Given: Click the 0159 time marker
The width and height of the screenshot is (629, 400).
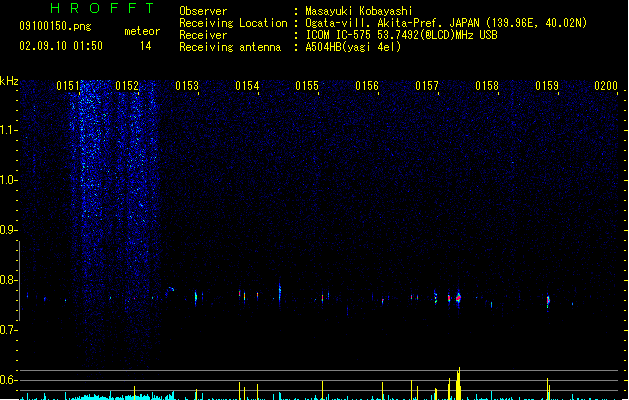Looking at the screenshot, I should (547, 86).
